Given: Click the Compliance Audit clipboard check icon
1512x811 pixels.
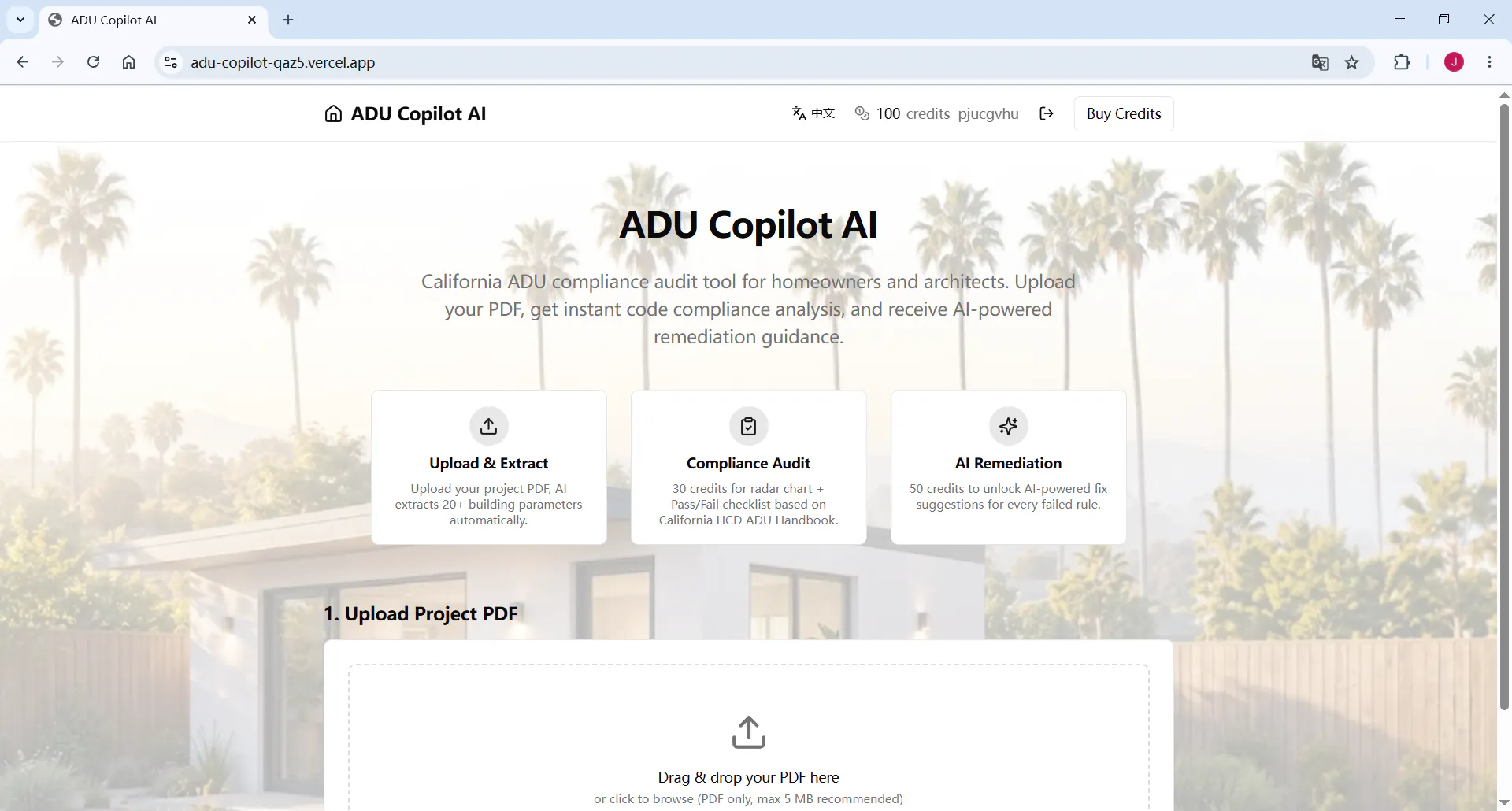Looking at the screenshot, I should pos(749,426).
